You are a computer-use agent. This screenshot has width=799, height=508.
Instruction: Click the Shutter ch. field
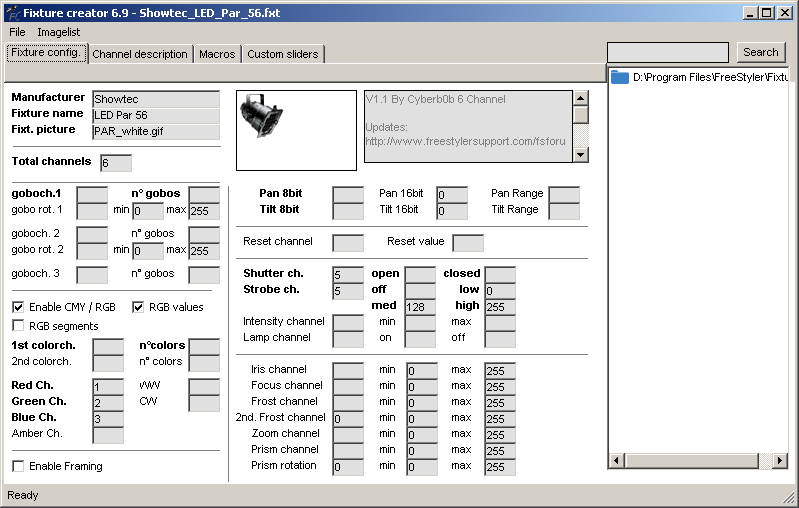348,275
